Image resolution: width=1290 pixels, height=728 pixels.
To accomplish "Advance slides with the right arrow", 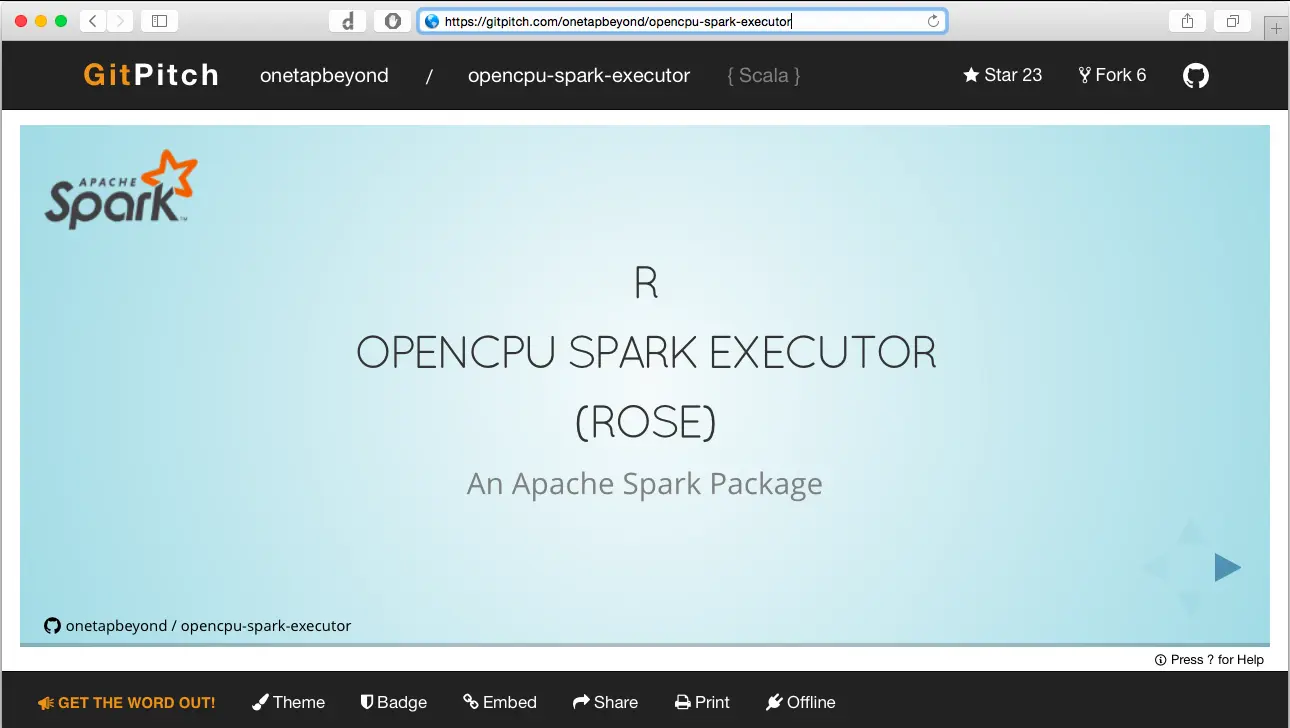I will pos(1227,567).
